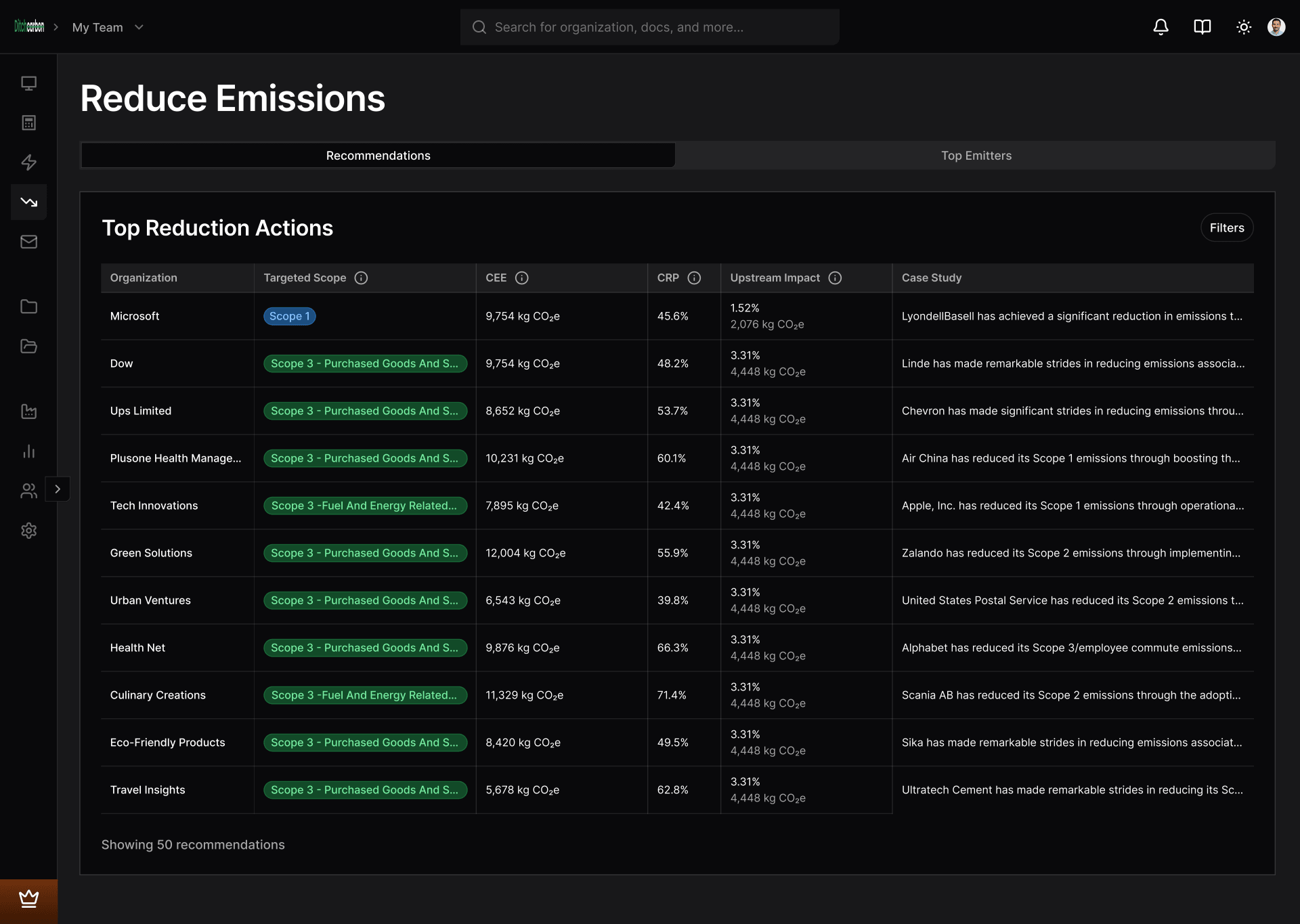
Task: Open the United States Postal Service case study
Action: tap(1072, 600)
